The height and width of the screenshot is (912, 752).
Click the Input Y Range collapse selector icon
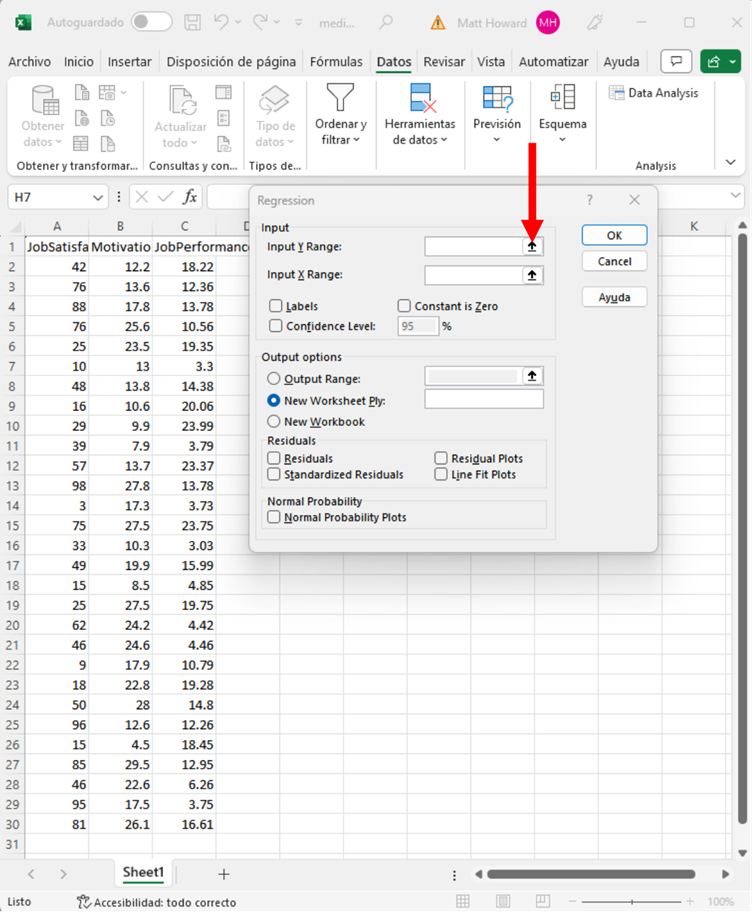pos(533,246)
